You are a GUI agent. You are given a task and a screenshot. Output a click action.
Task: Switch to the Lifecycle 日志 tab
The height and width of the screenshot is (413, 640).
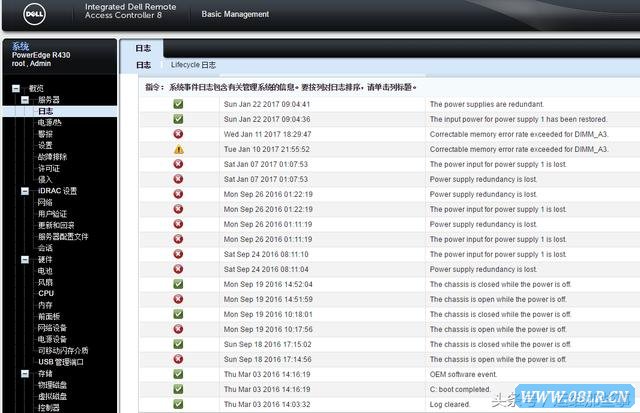tap(193, 64)
